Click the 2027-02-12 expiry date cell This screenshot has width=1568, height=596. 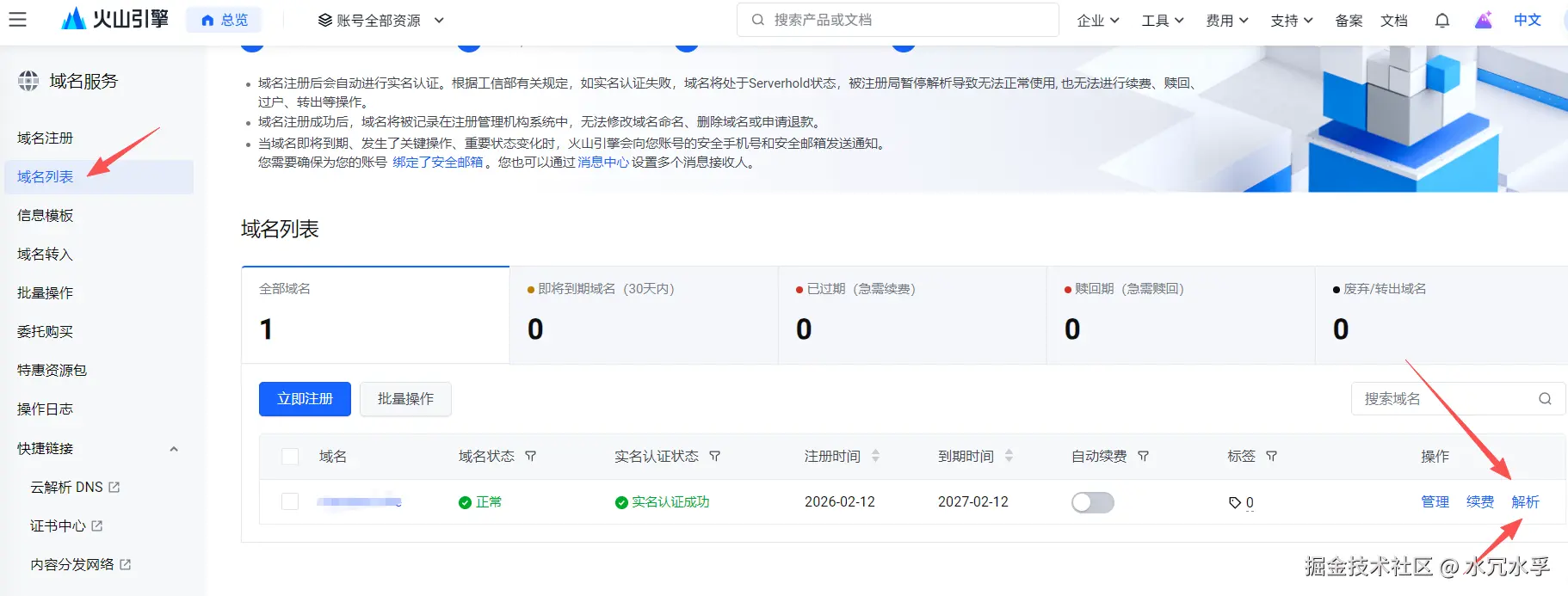[973, 502]
